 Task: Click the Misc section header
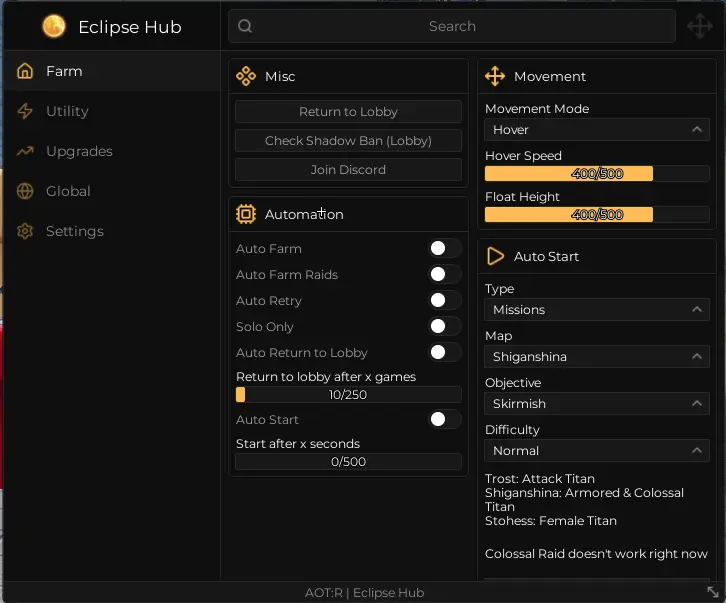348,76
